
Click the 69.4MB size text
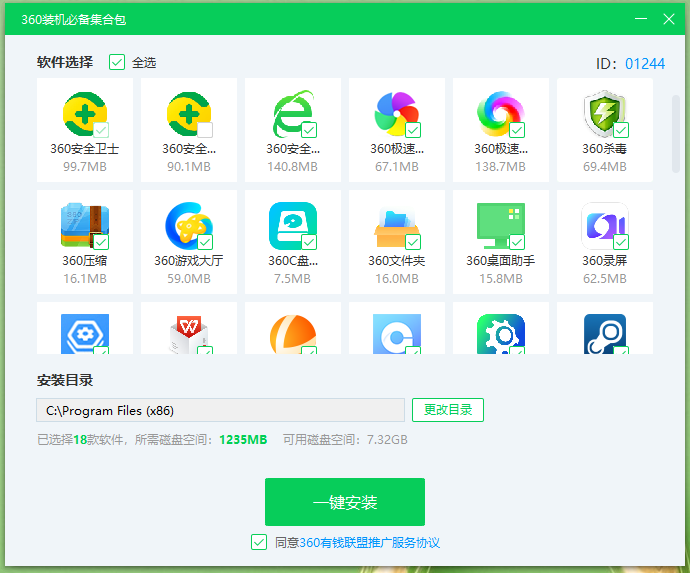tap(605, 167)
